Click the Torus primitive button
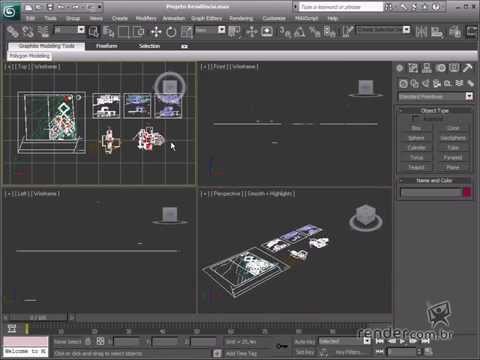The image size is (480, 360). (416, 157)
